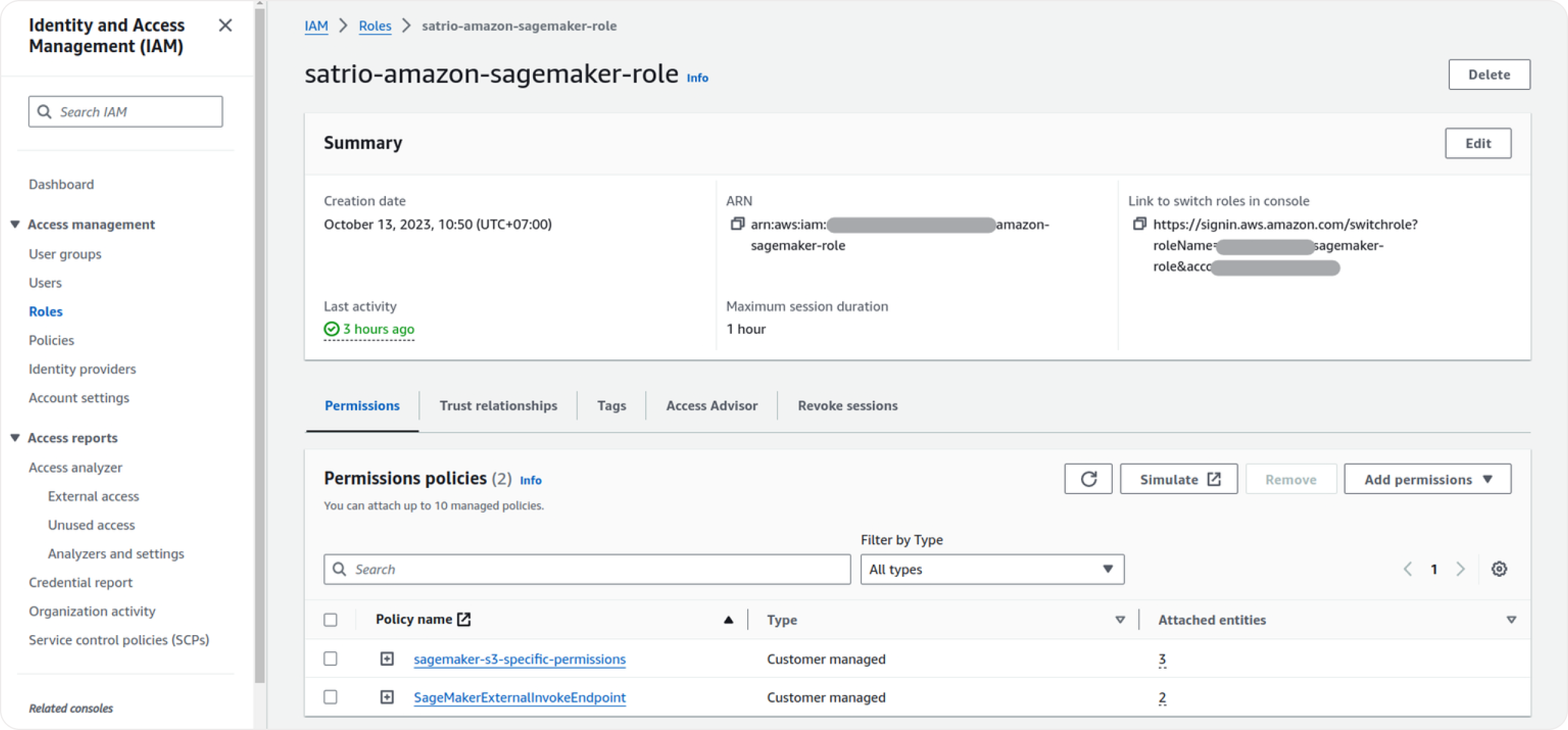This screenshot has width=1568, height=730.
Task: Open the Access Advisor tab
Action: click(x=711, y=405)
